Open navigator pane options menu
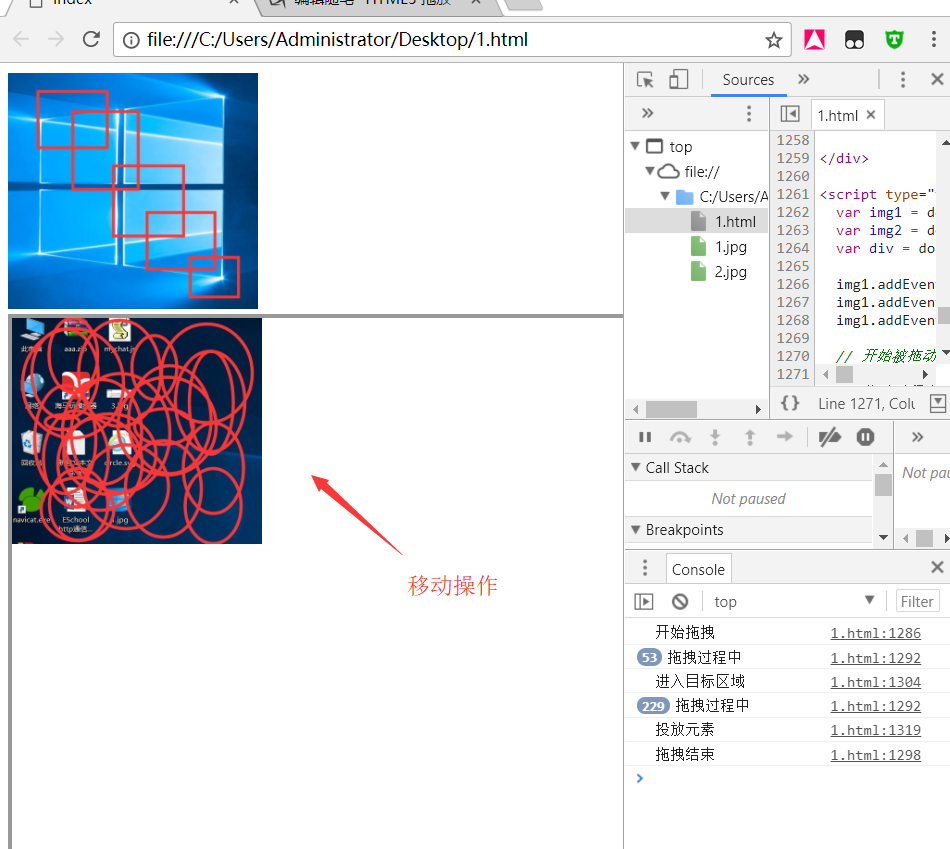 pos(749,113)
